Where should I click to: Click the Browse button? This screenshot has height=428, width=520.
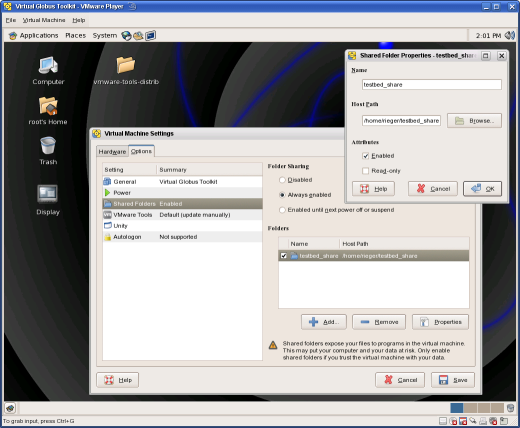click(x=474, y=121)
